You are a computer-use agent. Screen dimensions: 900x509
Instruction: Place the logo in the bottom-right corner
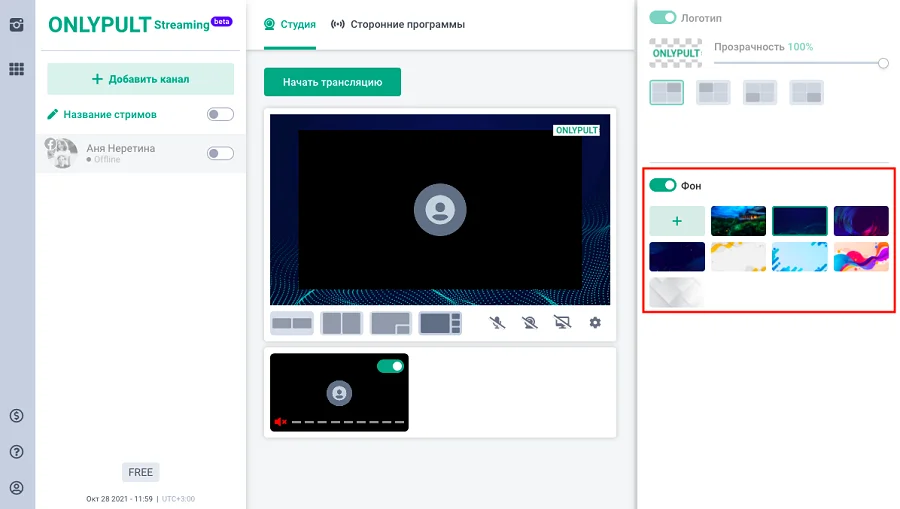(806, 93)
